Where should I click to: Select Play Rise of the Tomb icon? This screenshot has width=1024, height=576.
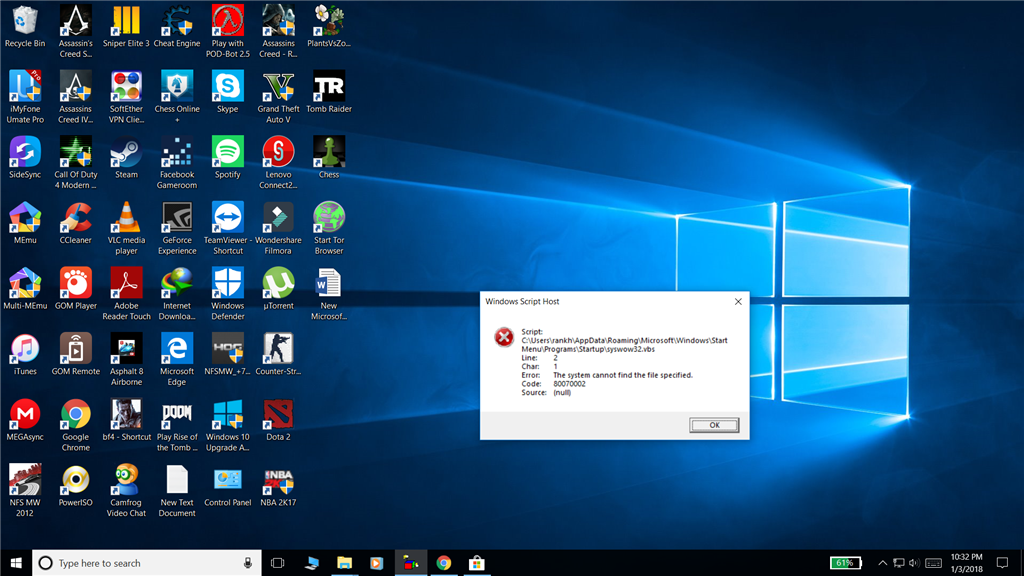click(x=177, y=424)
